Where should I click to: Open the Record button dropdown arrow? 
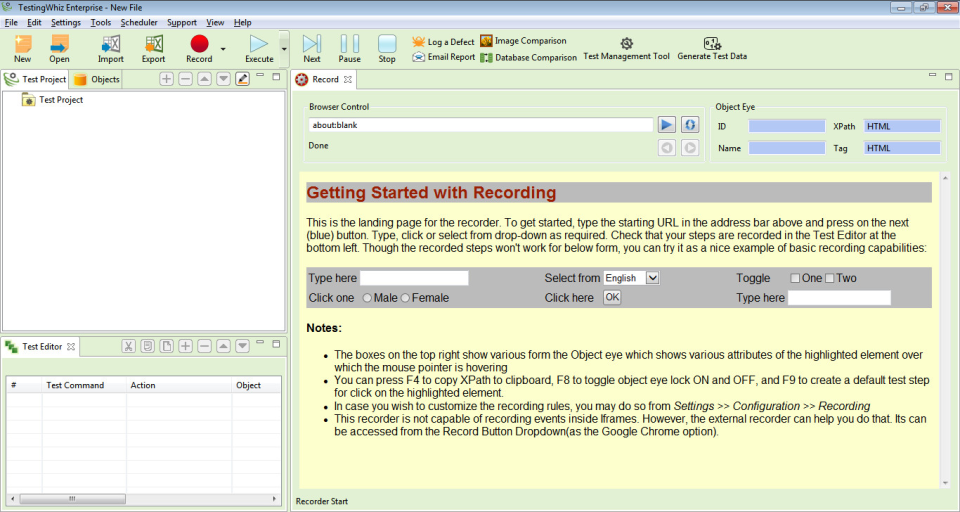223,49
